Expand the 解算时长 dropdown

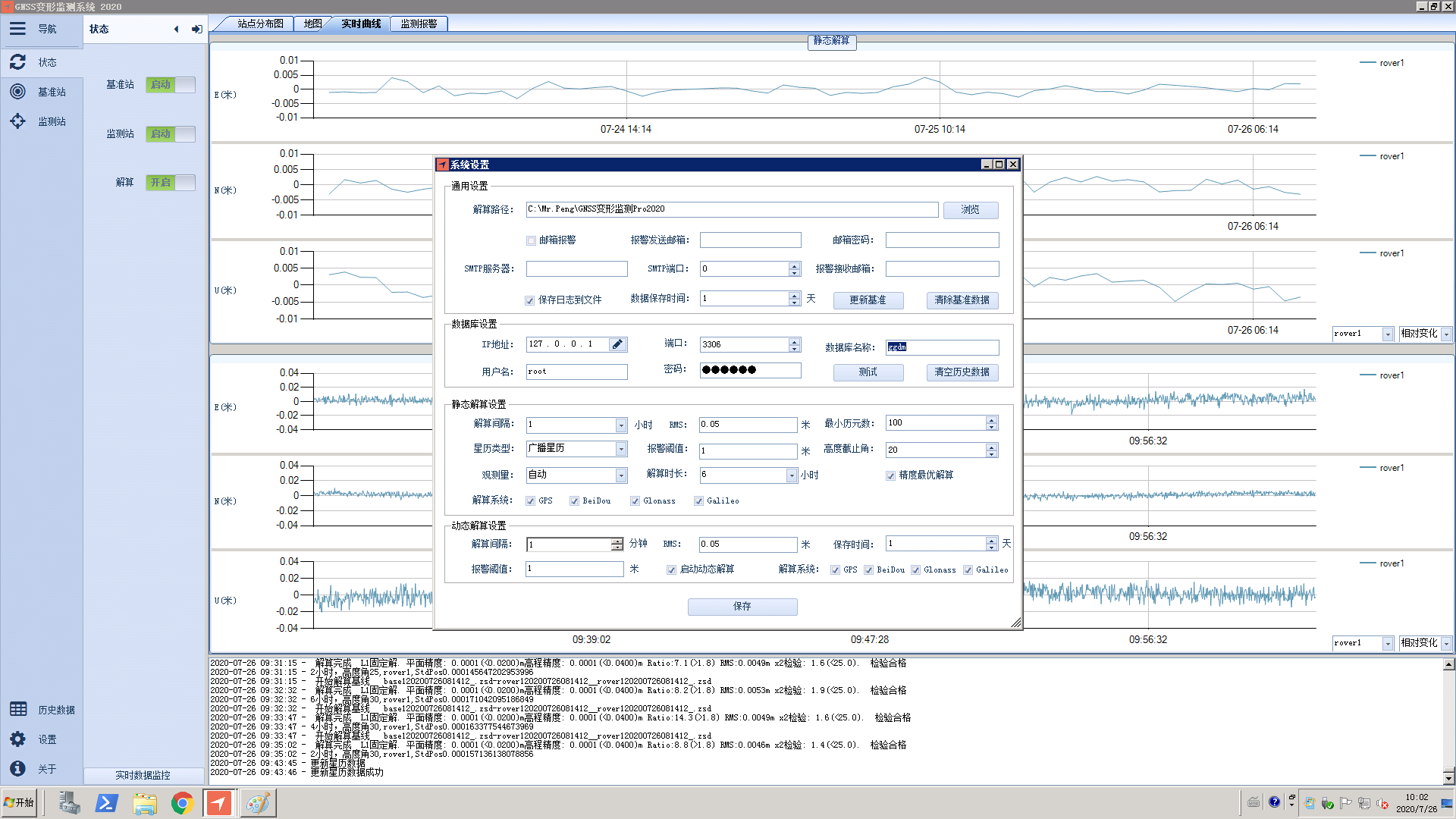[x=792, y=475]
